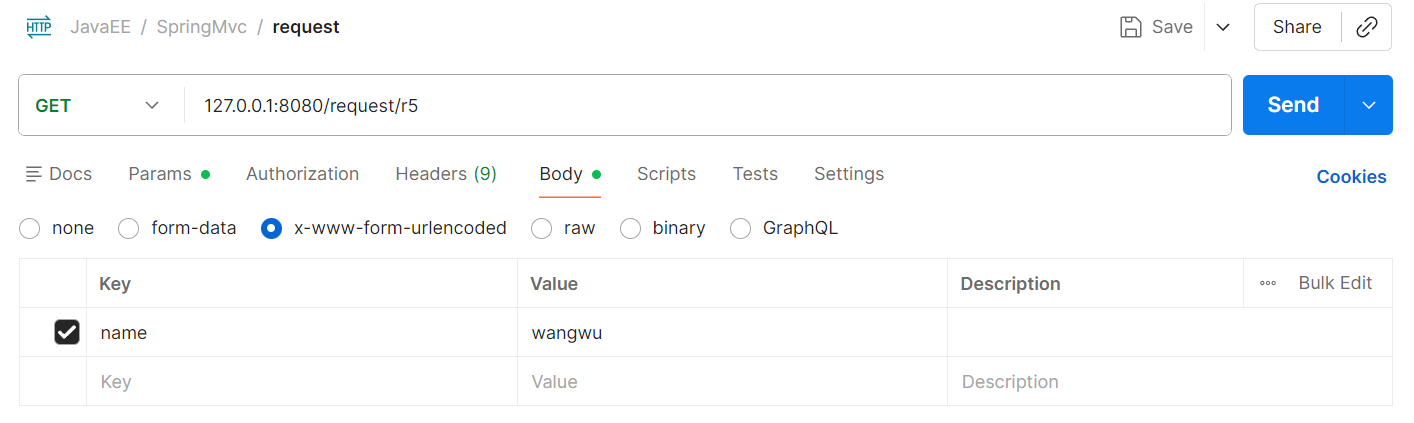Select the none body type
The image size is (1414, 423).
(30, 228)
